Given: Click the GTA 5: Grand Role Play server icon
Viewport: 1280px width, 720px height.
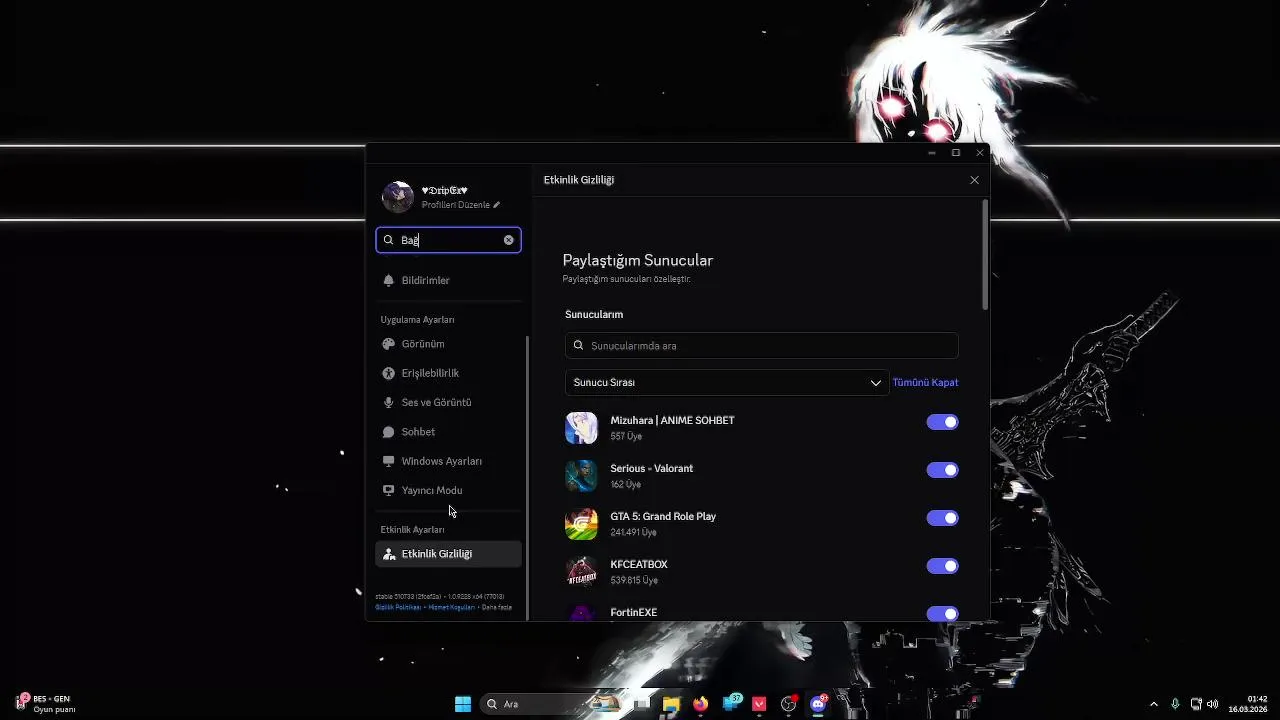Looking at the screenshot, I should [x=581, y=524].
